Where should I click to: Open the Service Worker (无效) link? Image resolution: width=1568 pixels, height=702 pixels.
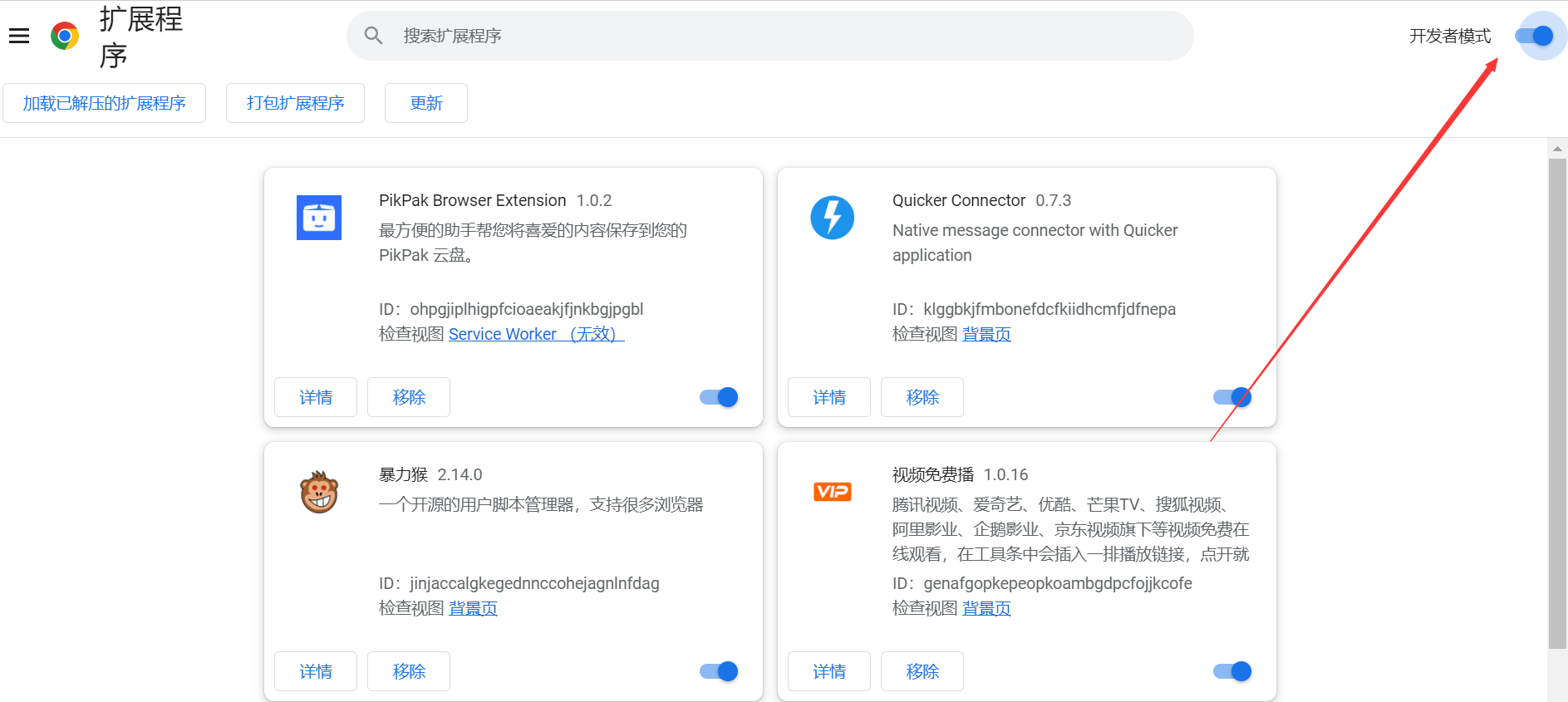click(536, 334)
